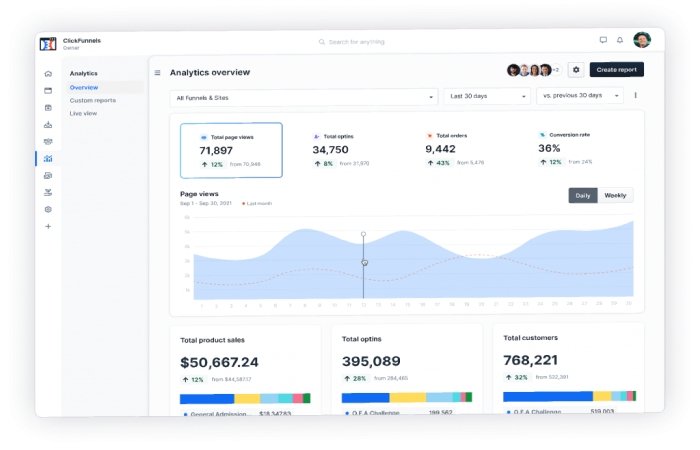
Task: Select the Conversion rate 36% metric card
Action: pos(565,148)
